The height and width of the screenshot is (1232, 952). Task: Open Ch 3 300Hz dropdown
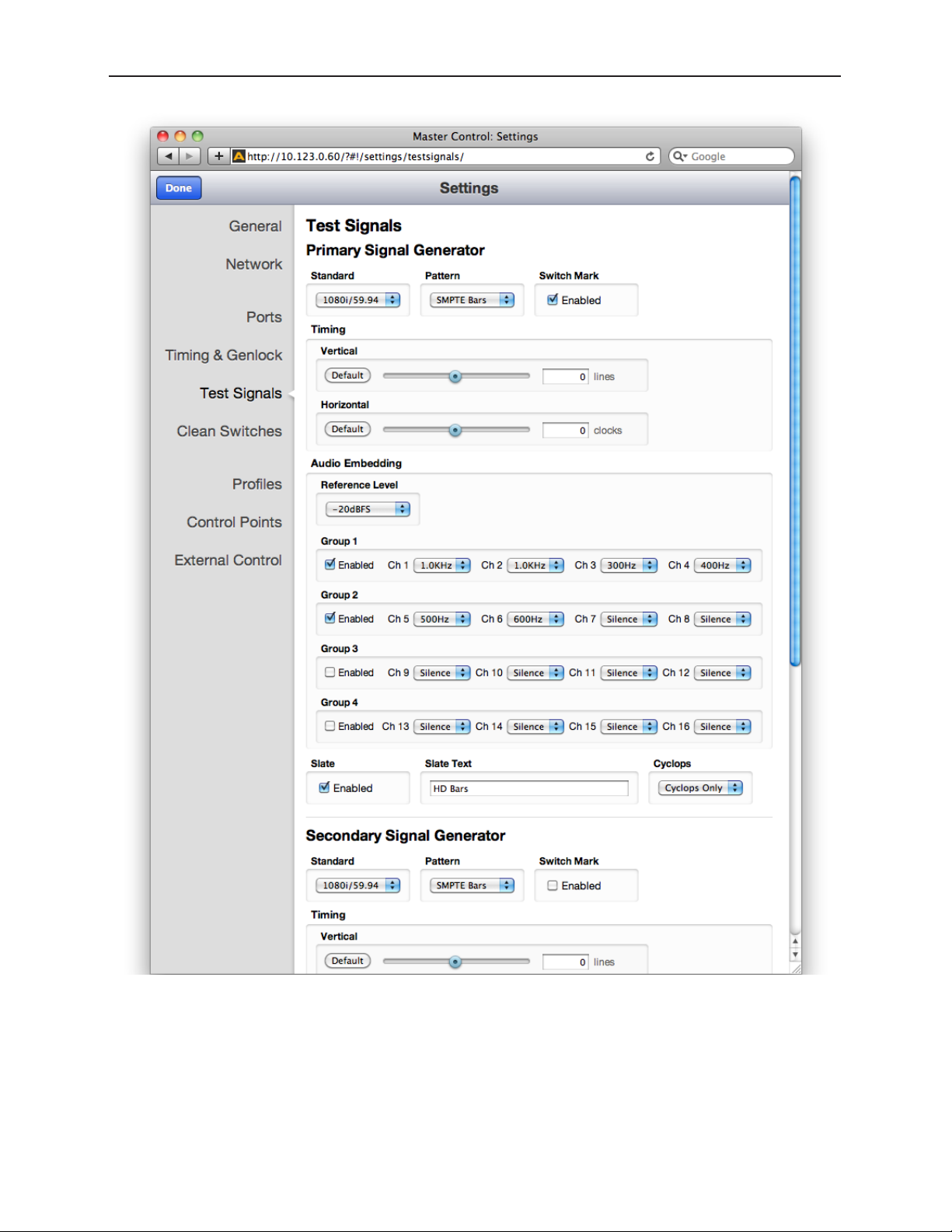[629, 565]
